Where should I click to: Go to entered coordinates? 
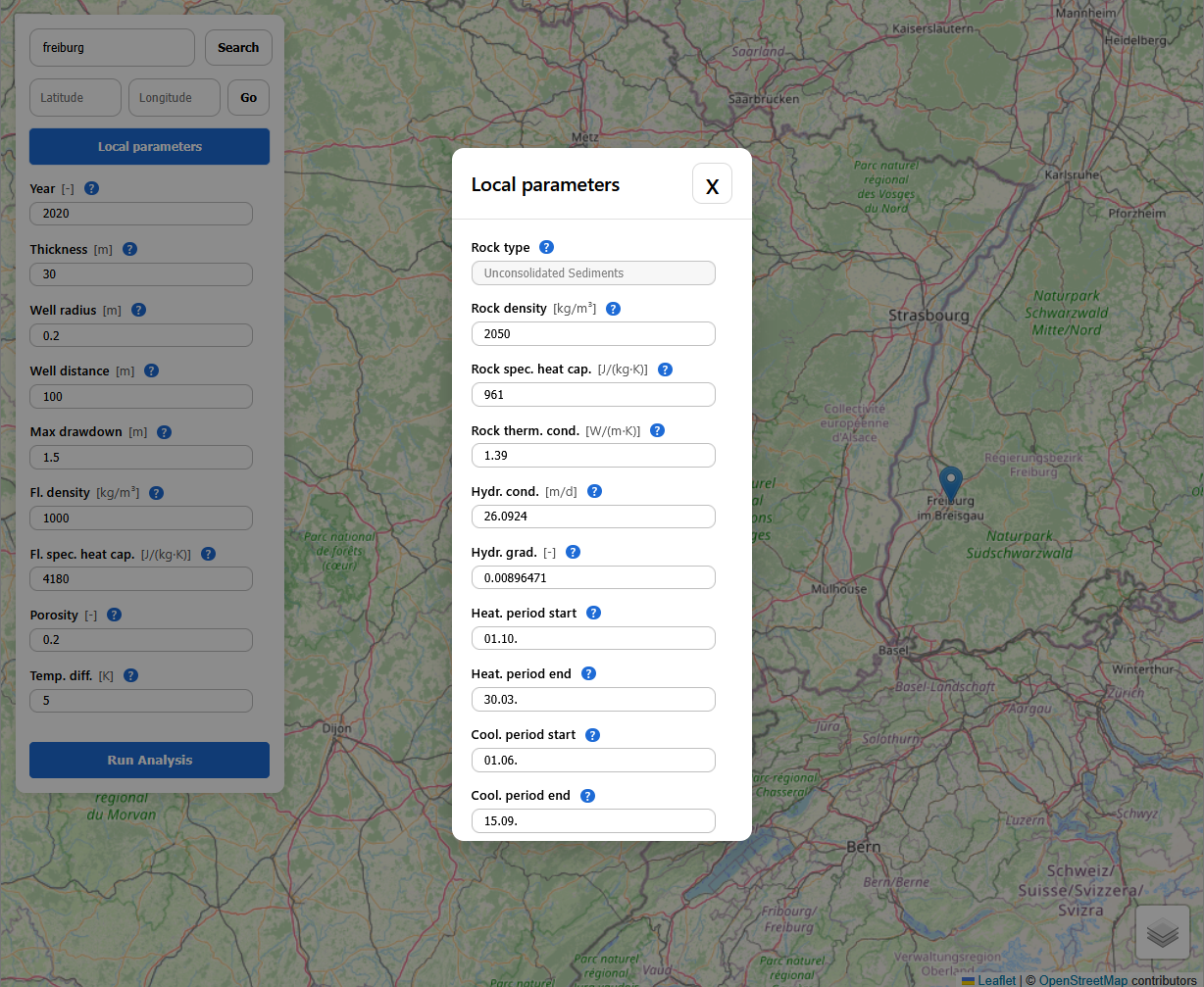coord(248,97)
